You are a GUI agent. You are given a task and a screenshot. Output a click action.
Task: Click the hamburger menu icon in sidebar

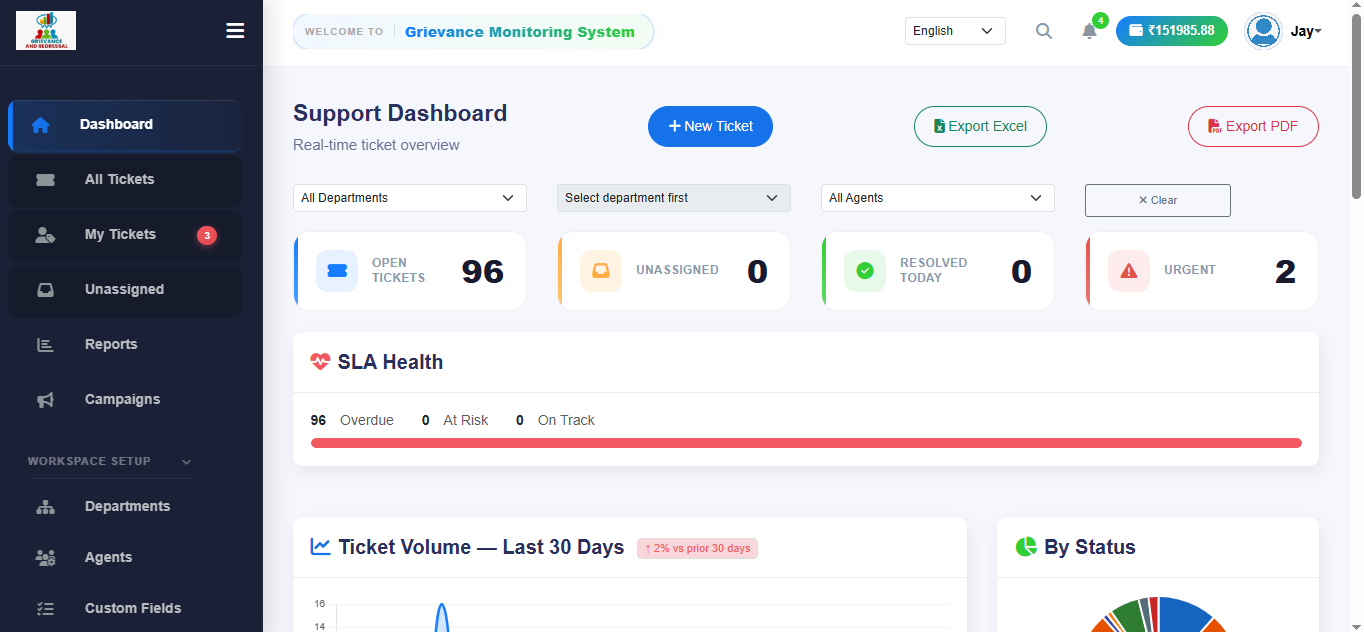tap(235, 31)
